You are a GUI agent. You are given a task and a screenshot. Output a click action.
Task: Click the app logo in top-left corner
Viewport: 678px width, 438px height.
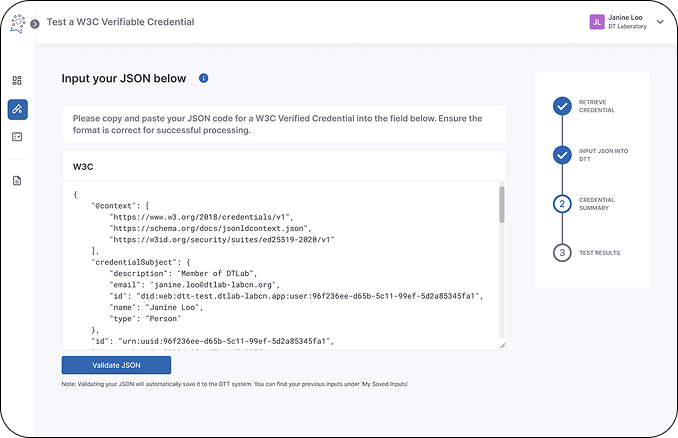pos(17,22)
